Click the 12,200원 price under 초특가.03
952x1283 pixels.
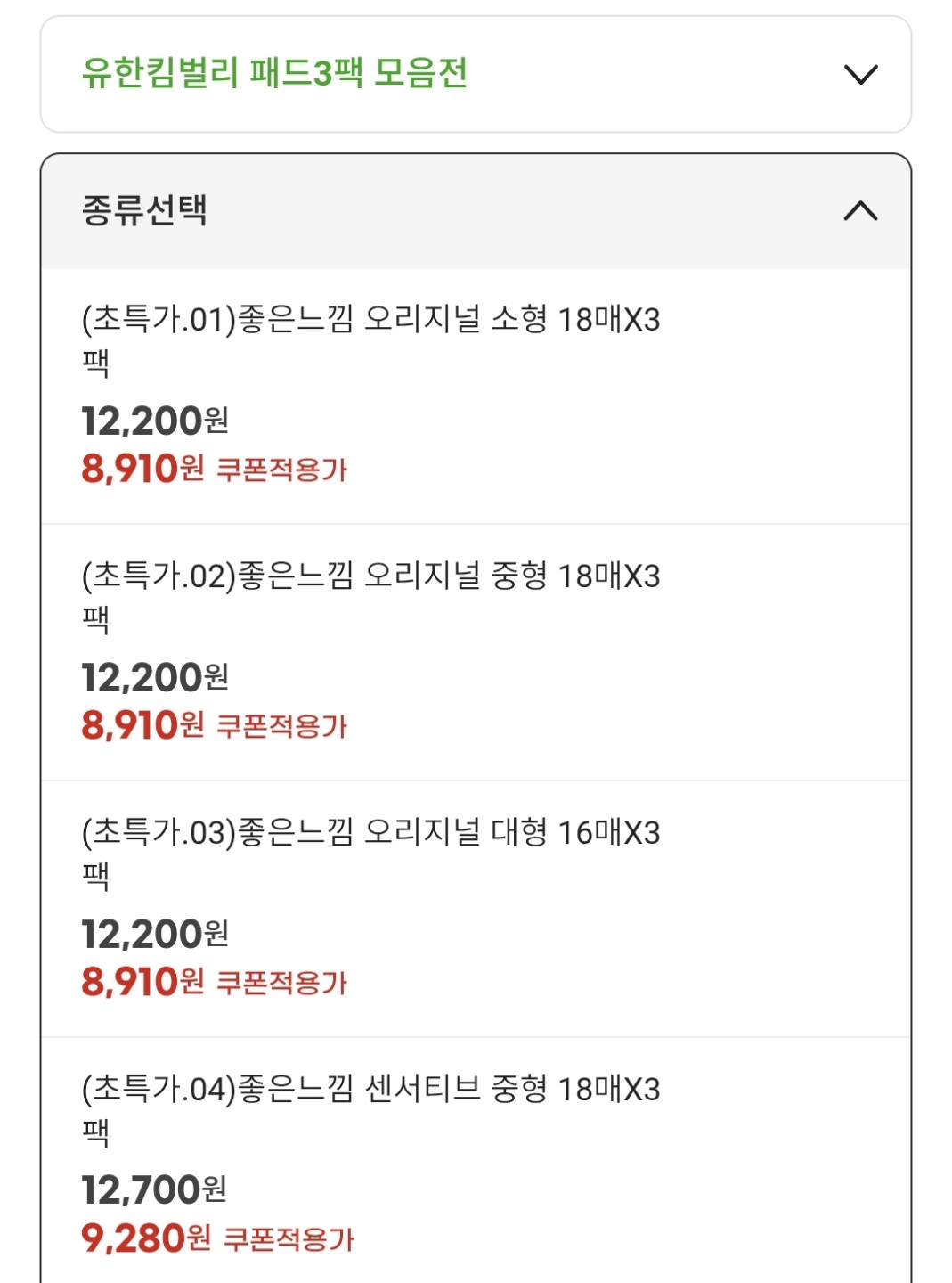pyautogui.click(x=155, y=934)
